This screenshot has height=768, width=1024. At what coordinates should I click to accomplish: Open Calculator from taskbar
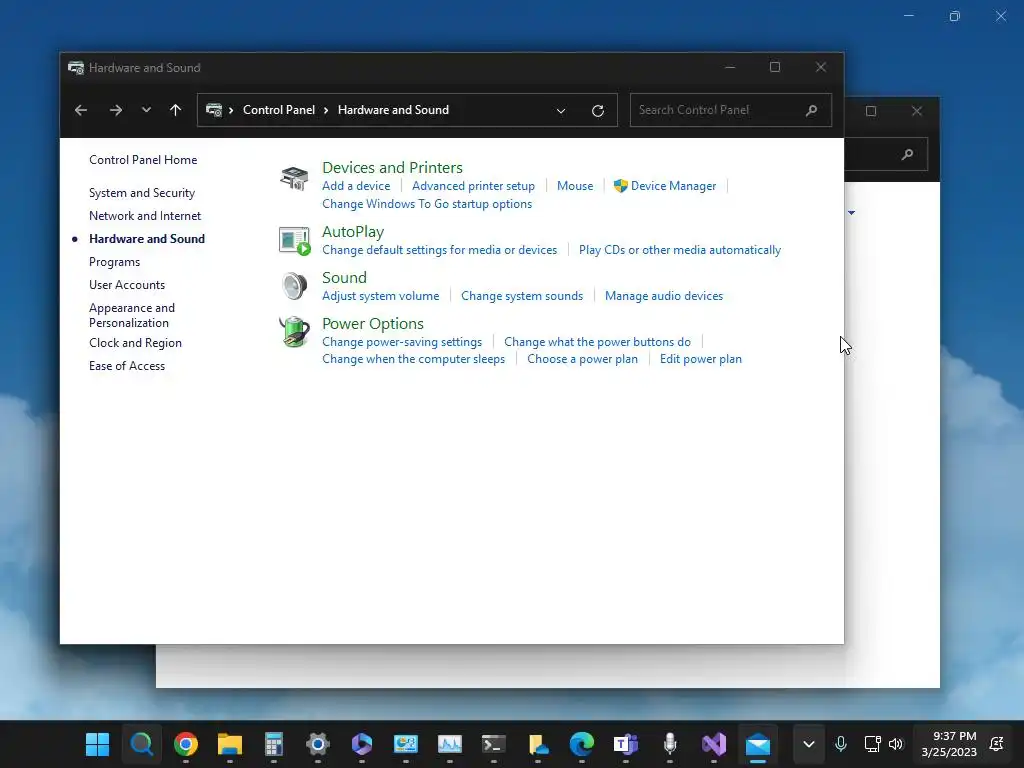(x=274, y=744)
